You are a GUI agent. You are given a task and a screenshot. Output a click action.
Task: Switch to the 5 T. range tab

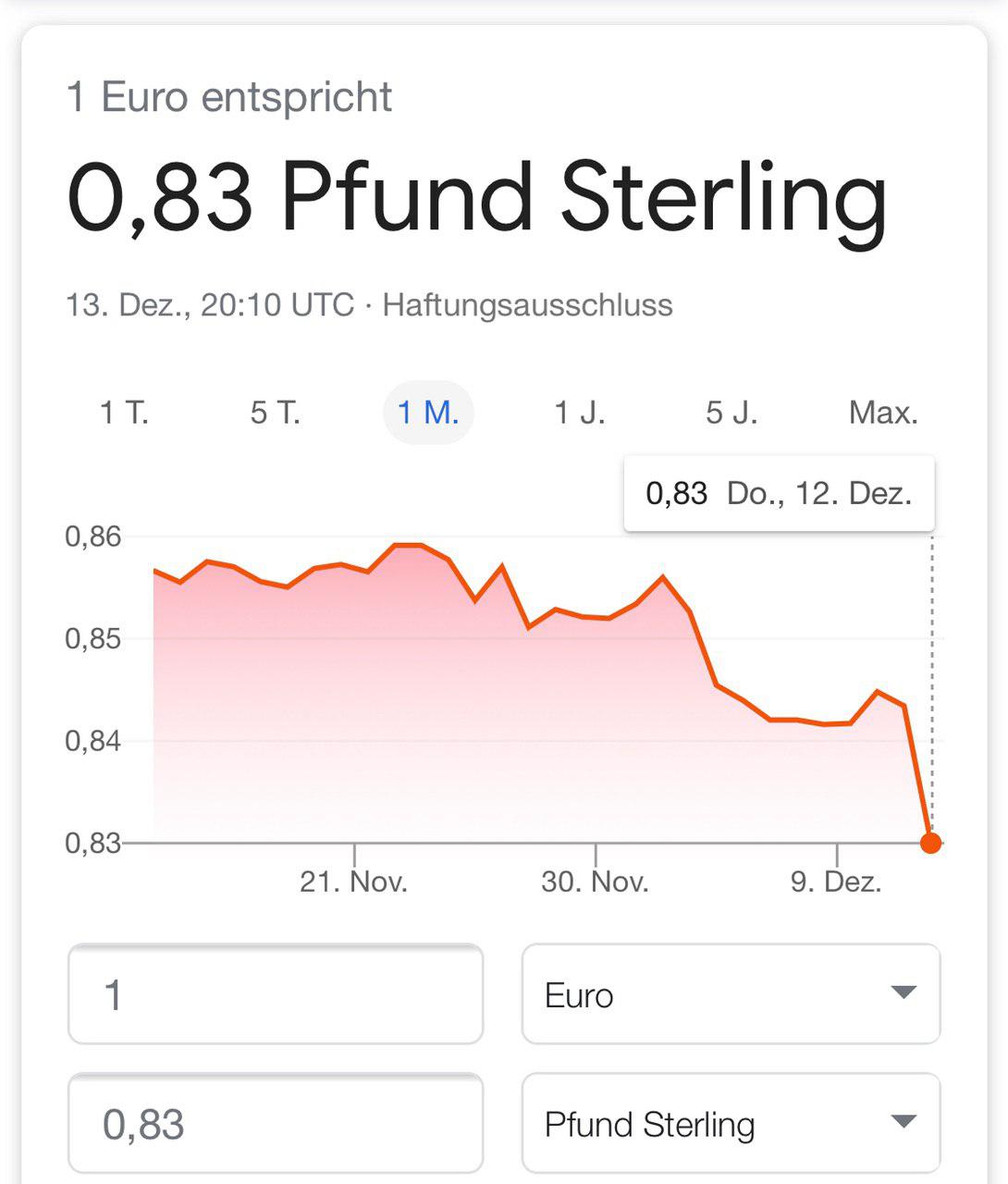(x=276, y=413)
